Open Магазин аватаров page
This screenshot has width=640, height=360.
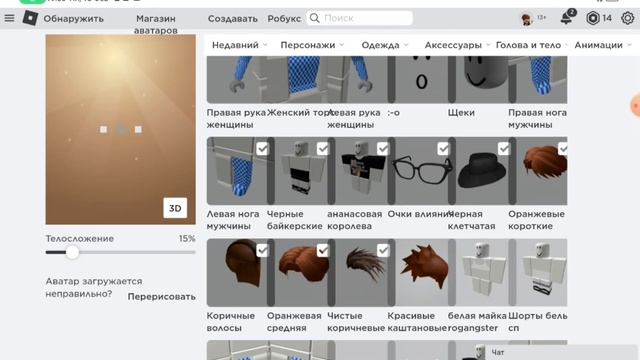click(156, 24)
